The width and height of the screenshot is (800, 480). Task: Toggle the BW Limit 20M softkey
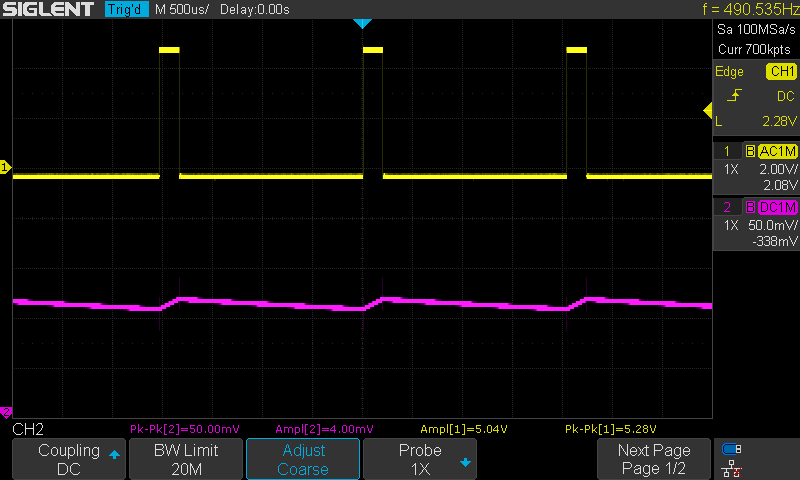click(186, 459)
